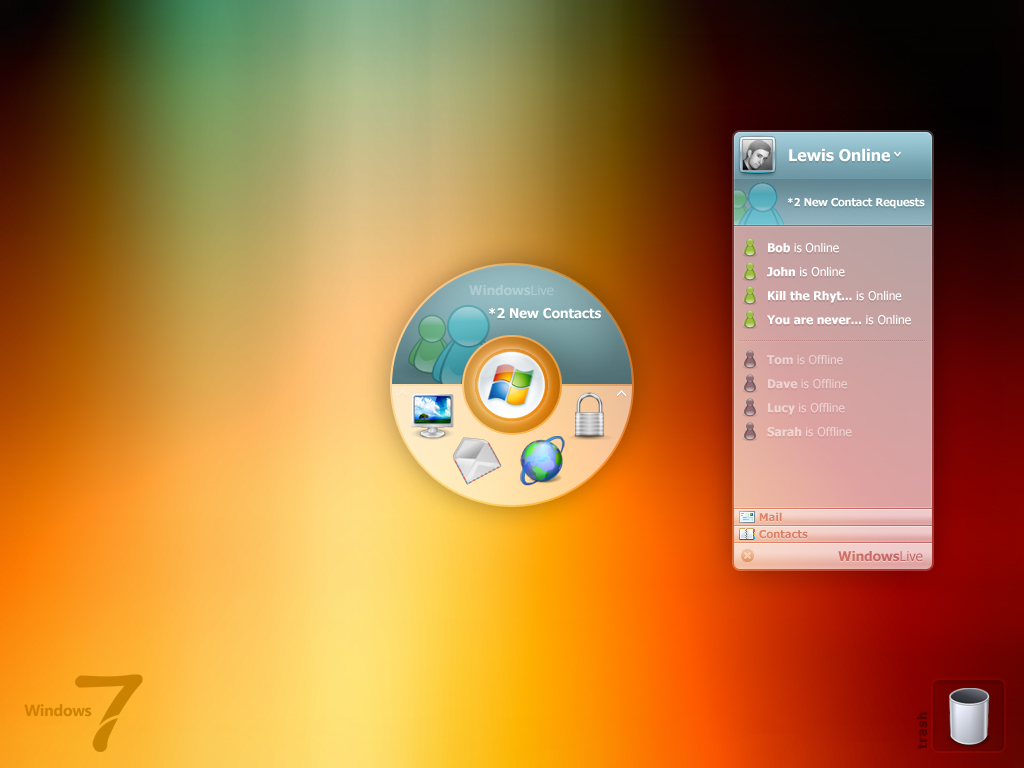Open Mail via the envelope icon on the wheel
The height and width of the screenshot is (768, 1024).
click(477, 461)
